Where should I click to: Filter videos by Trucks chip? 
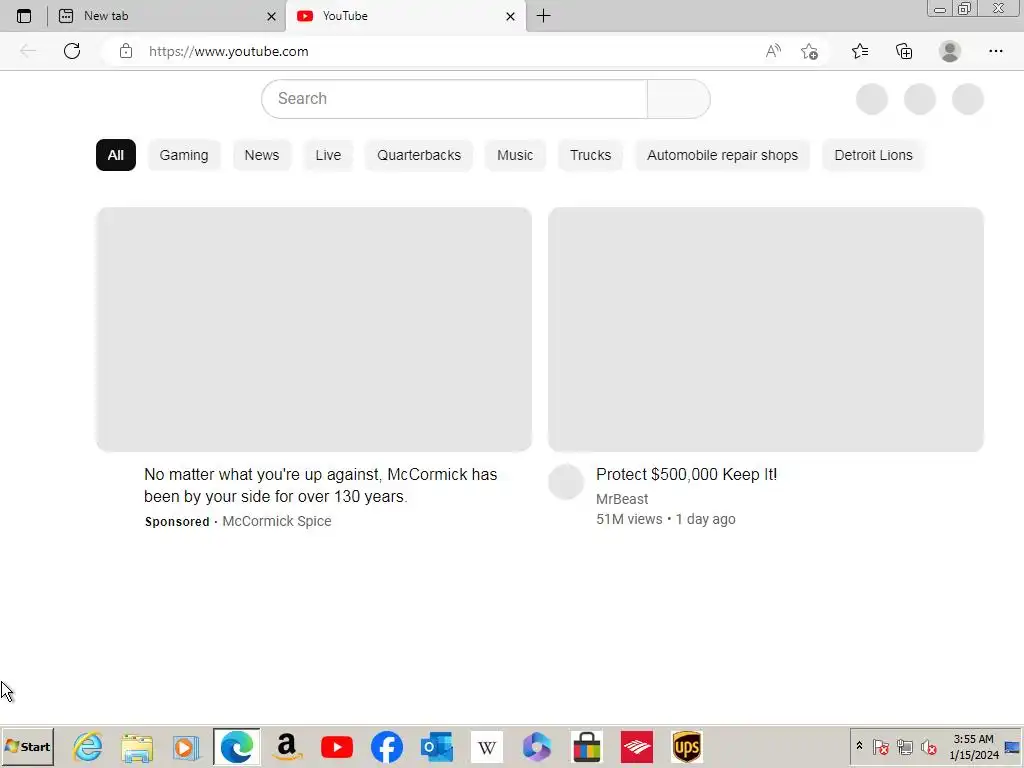(590, 155)
